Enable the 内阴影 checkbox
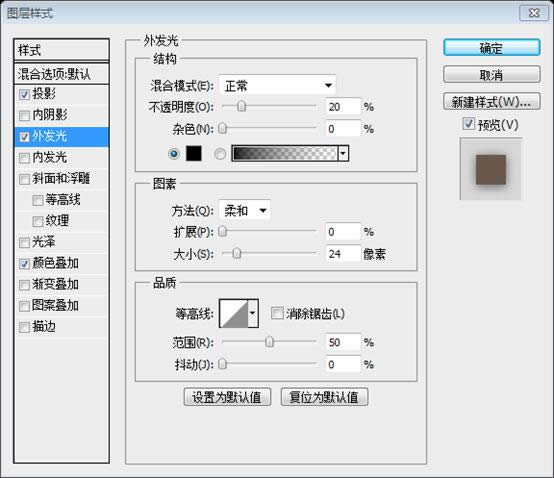Screen dimensions: 554x478 24,116
